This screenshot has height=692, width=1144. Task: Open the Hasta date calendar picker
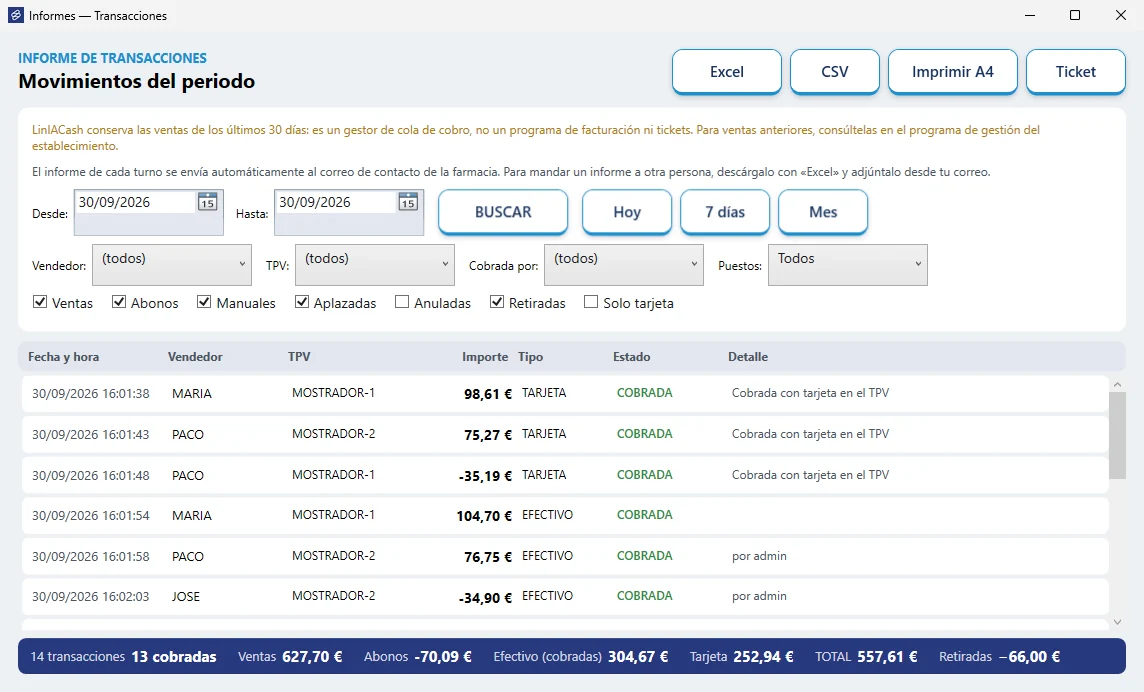[x=408, y=202]
